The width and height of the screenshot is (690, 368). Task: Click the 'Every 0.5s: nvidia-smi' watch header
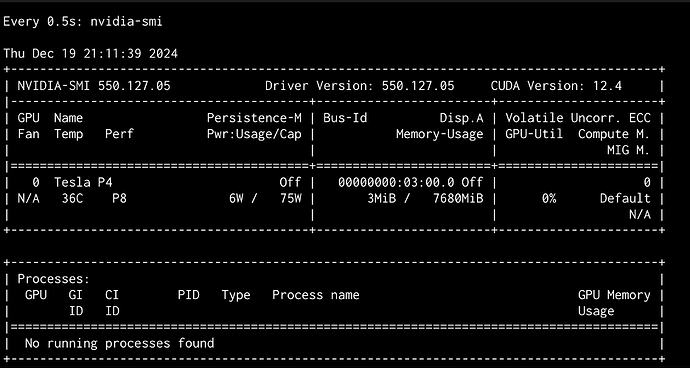click(83, 22)
